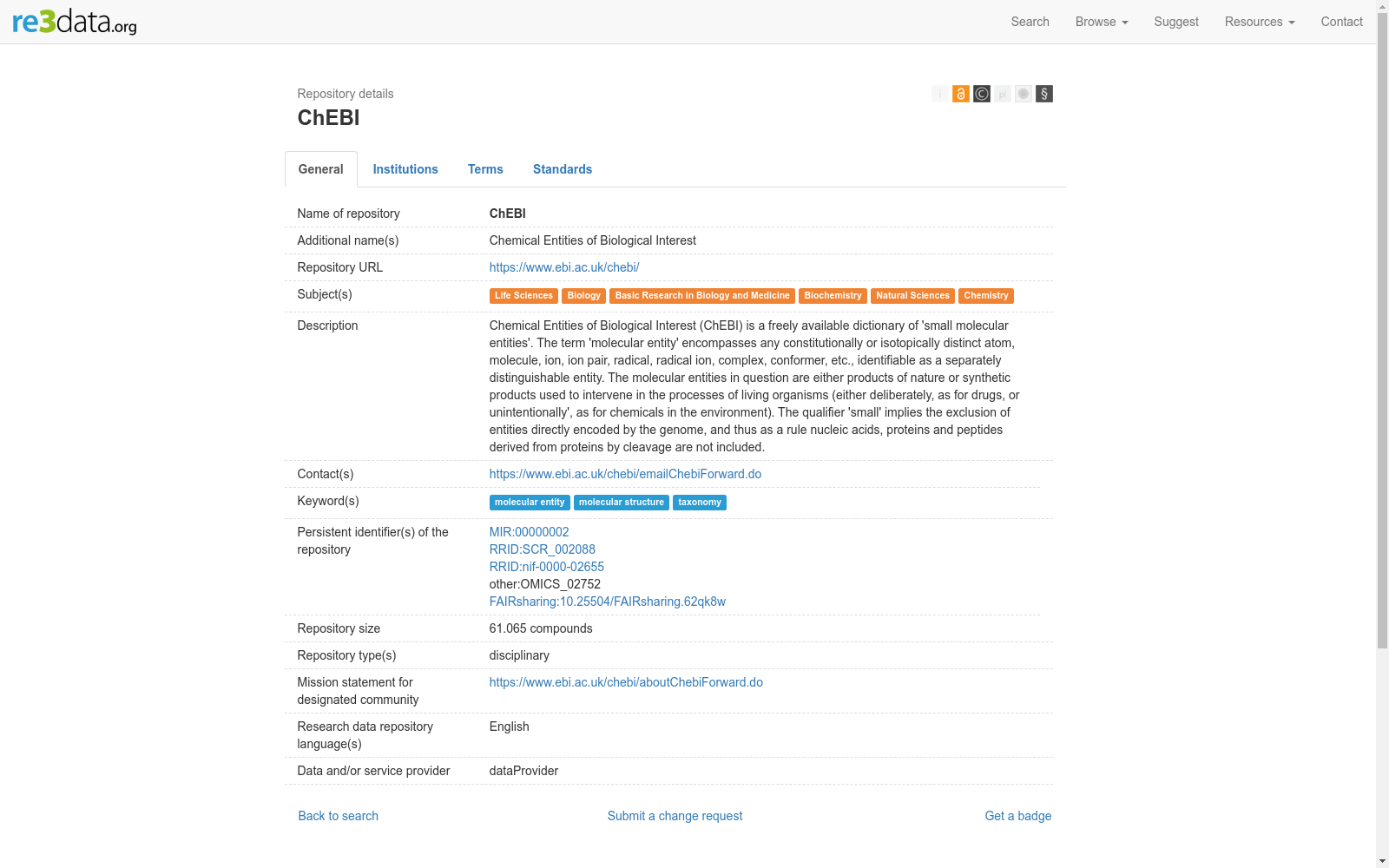The height and width of the screenshot is (868, 1389).
Task: Click the copyright license icon
Action: pyautogui.click(x=982, y=94)
